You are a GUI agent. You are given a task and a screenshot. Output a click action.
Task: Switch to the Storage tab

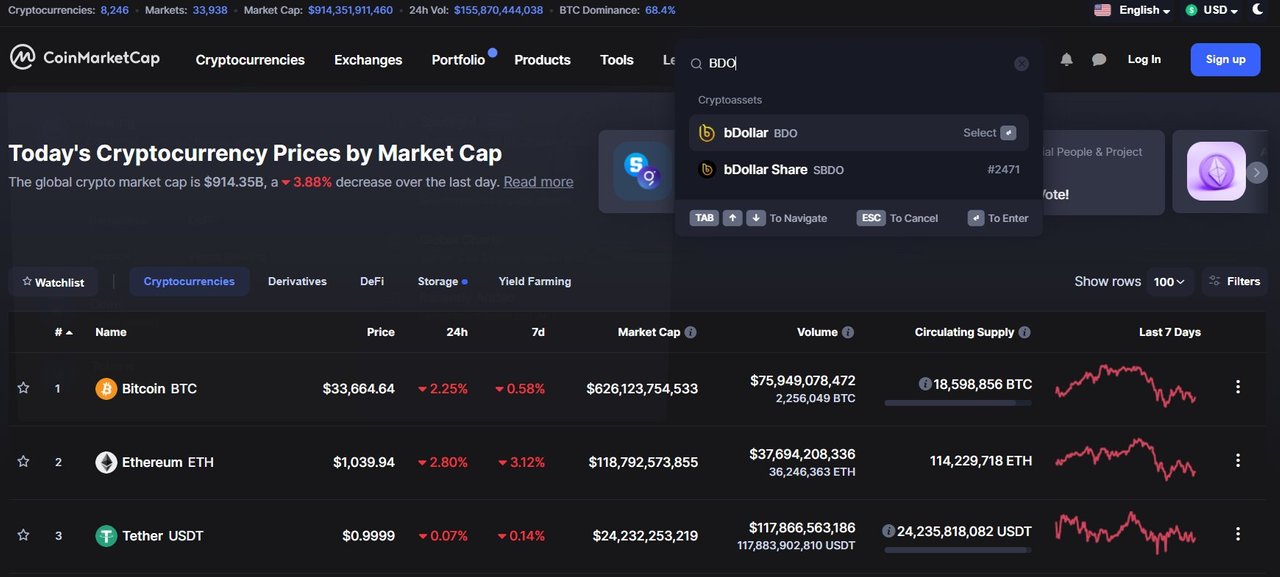[x=442, y=281]
